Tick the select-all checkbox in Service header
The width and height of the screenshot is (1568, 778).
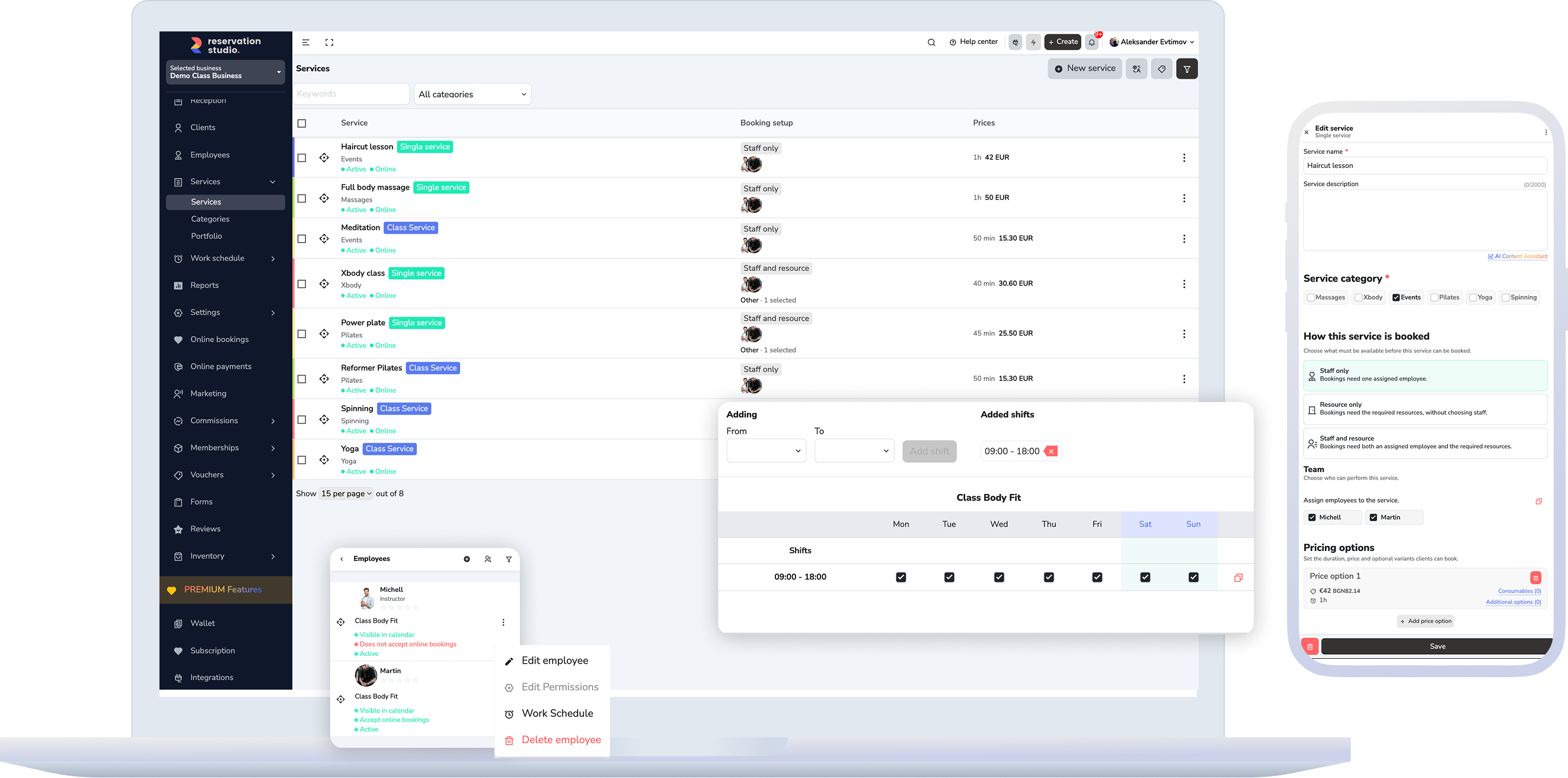click(x=302, y=123)
